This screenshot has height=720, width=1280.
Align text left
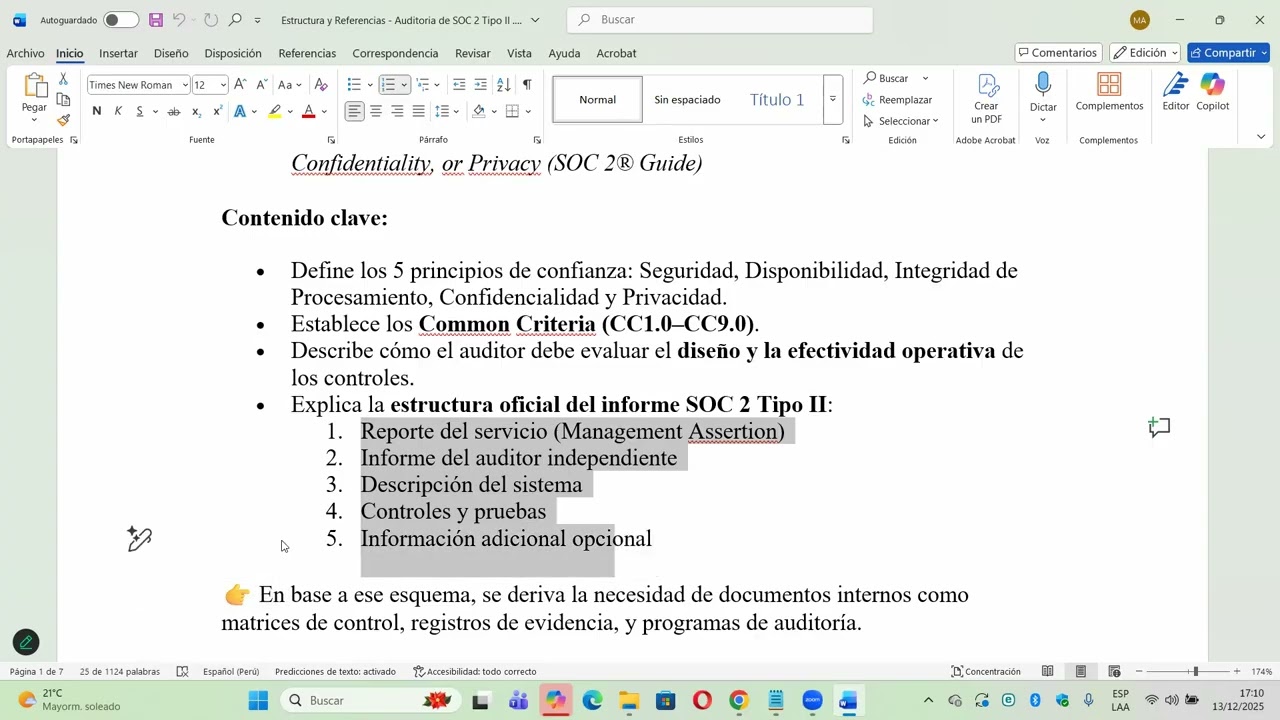click(x=354, y=111)
